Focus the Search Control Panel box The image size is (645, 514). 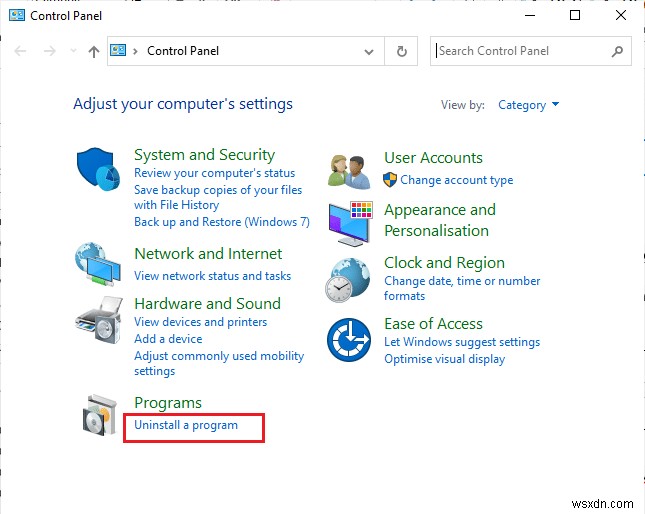[520, 51]
